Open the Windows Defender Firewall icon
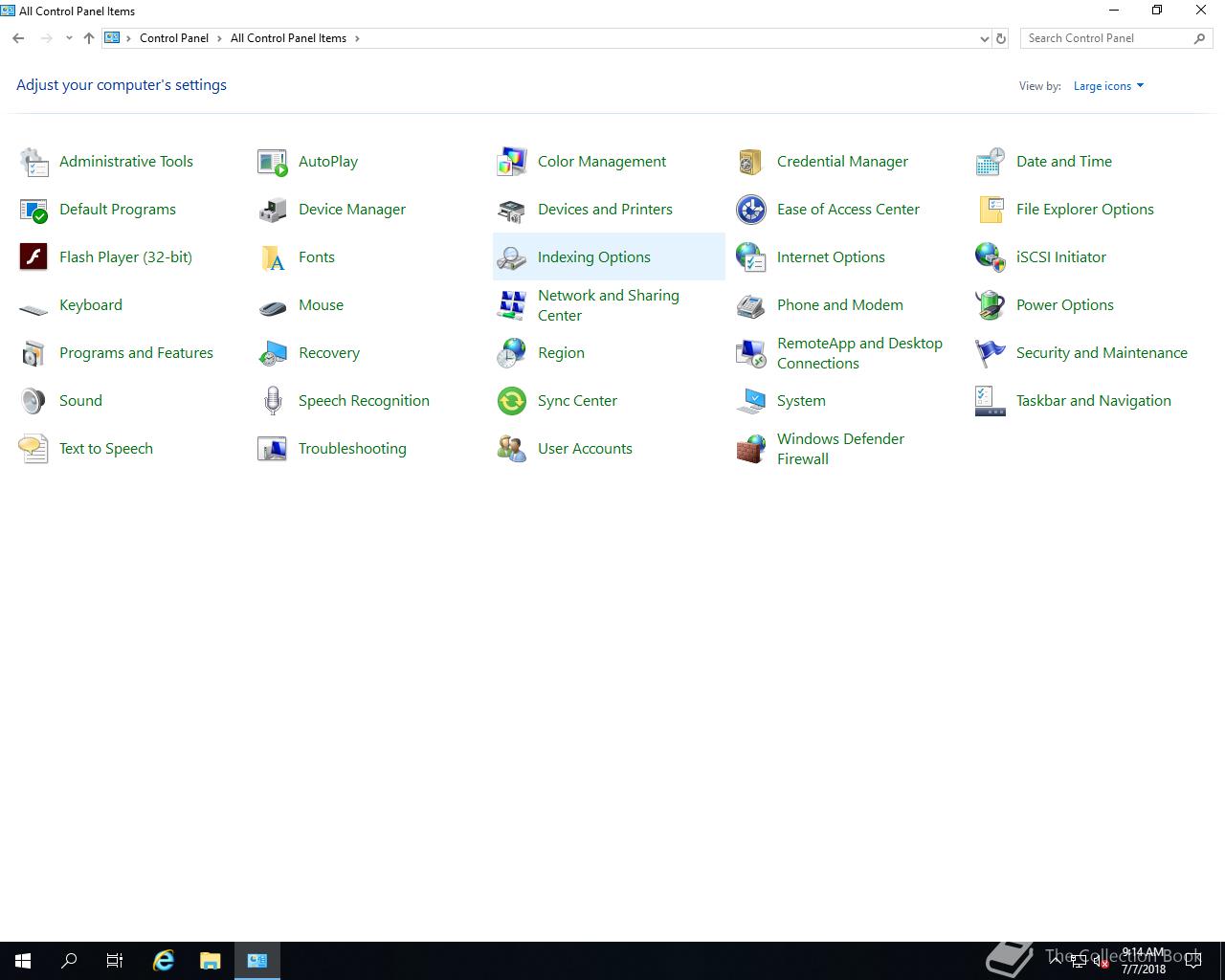Image resolution: width=1225 pixels, height=980 pixels. coord(751,449)
